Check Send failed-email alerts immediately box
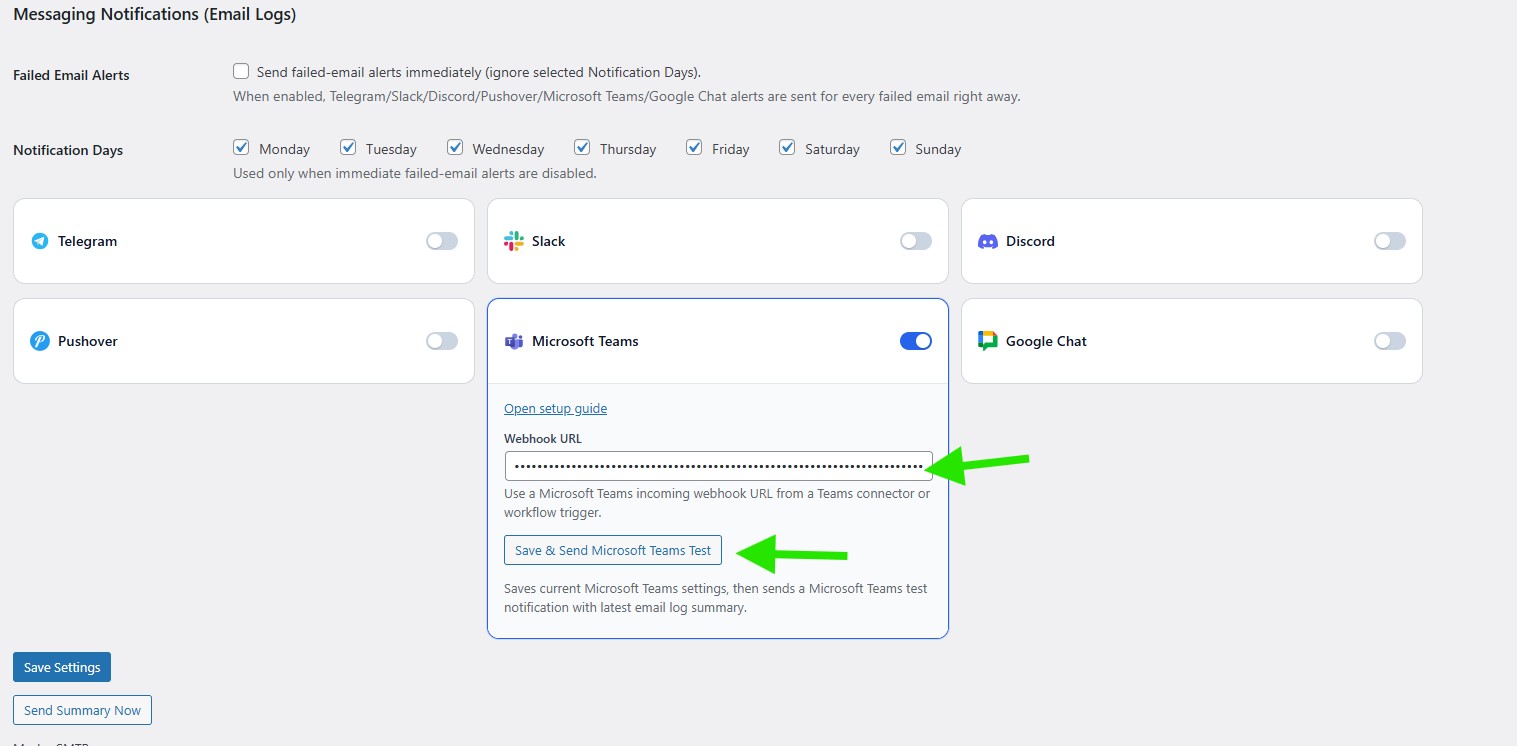 pyautogui.click(x=241, y=71)
